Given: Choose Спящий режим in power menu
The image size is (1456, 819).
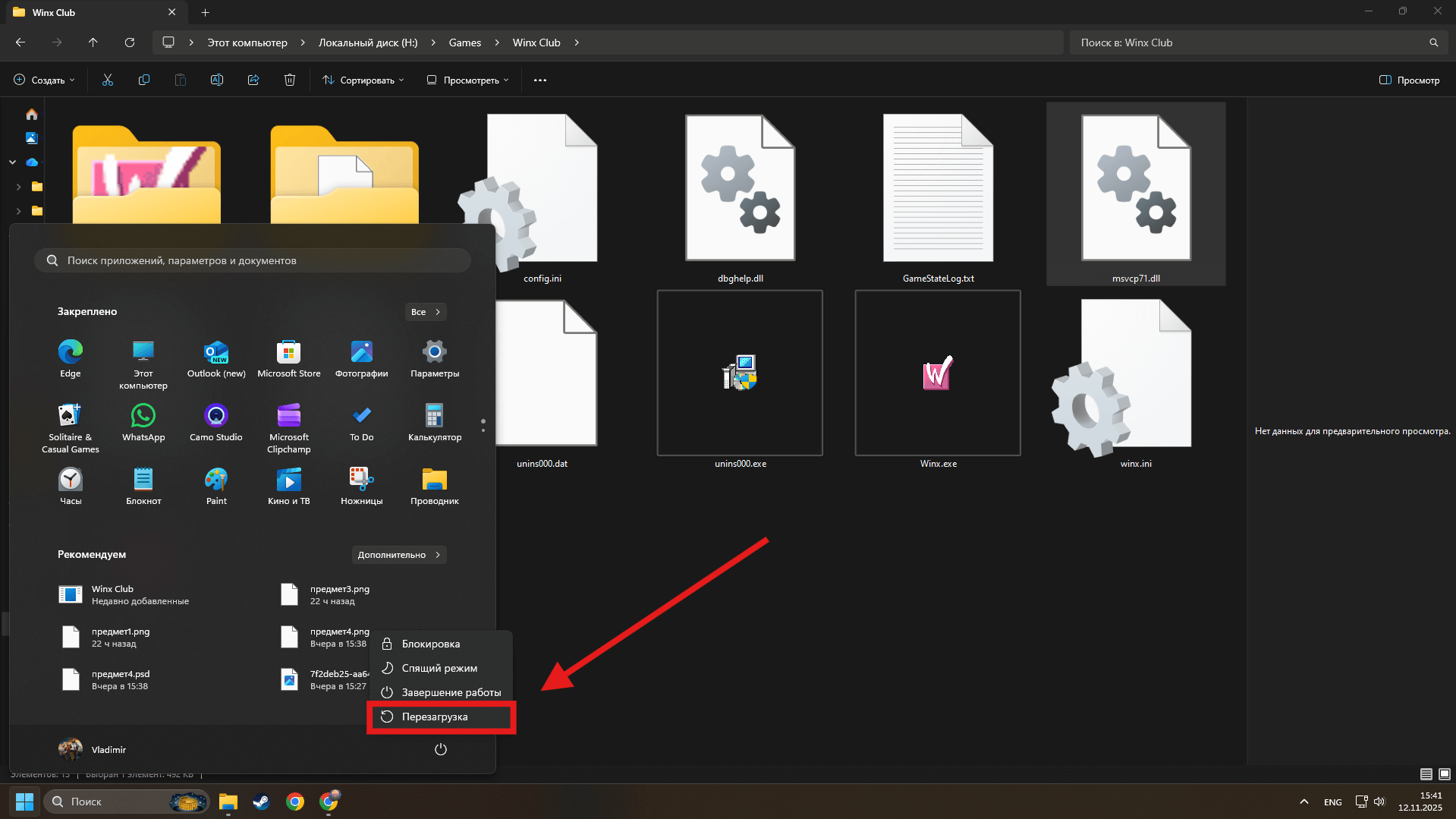Looking at the screenshot, I should pyautogui.click(x=439, y=668).
